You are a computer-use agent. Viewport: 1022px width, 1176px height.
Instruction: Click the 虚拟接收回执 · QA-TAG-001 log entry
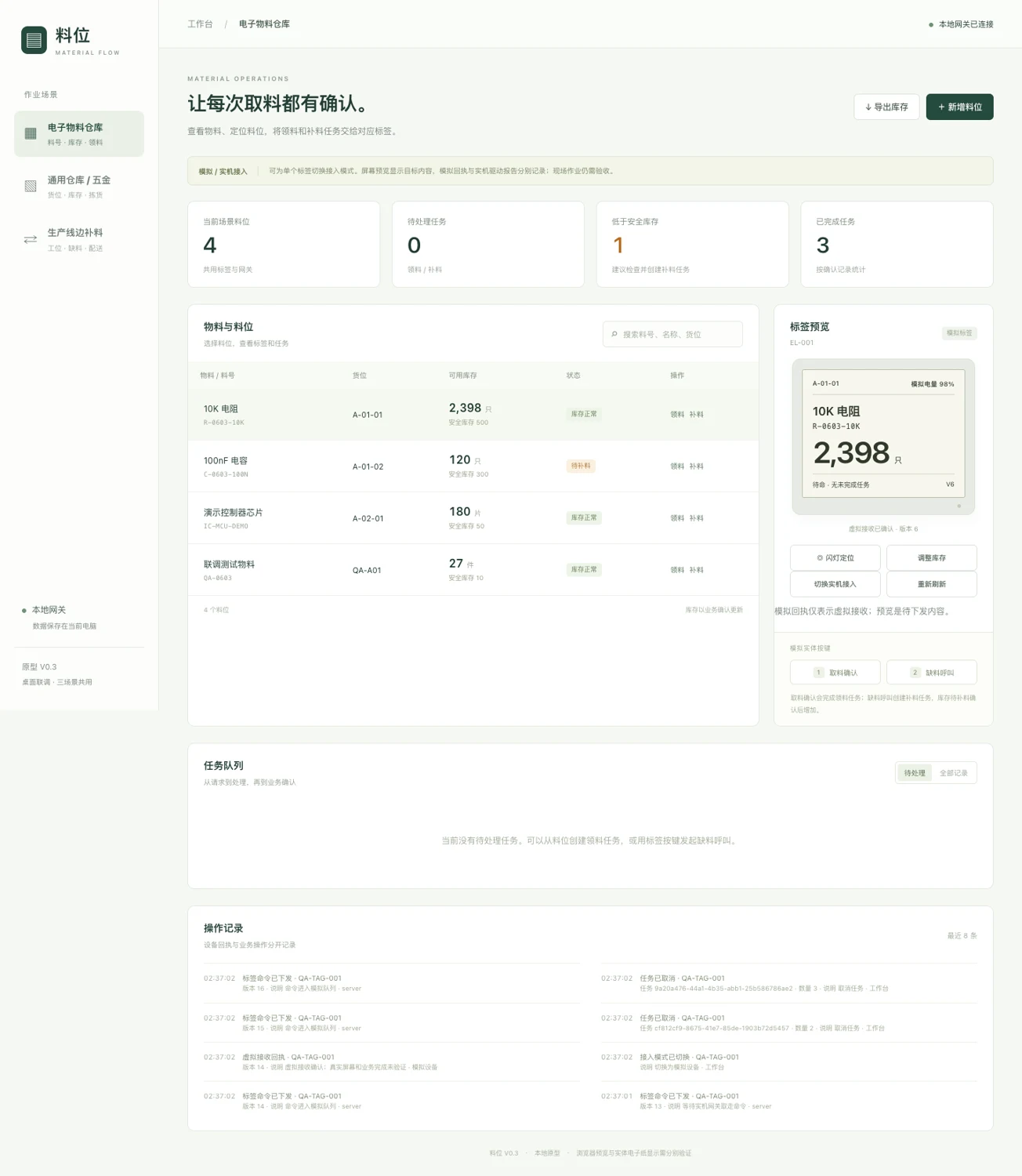(392, 1062)
